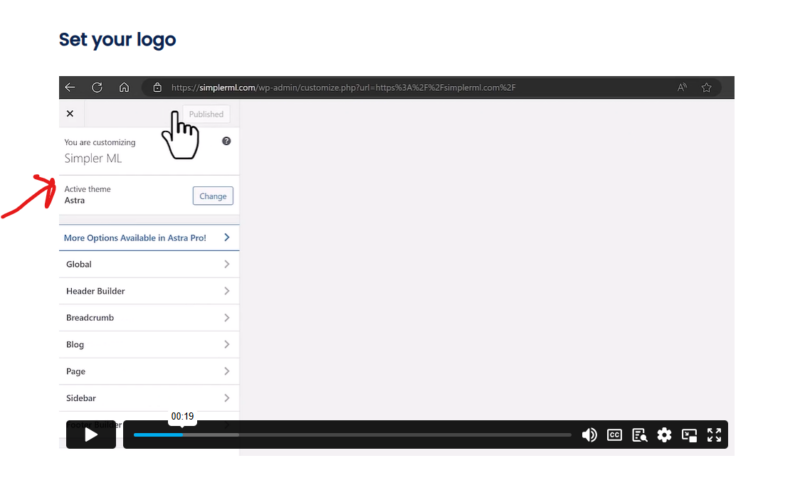Screen dimensions: 800x485
Task: Expand the Header Builder section
Action: tap(148, 291)
